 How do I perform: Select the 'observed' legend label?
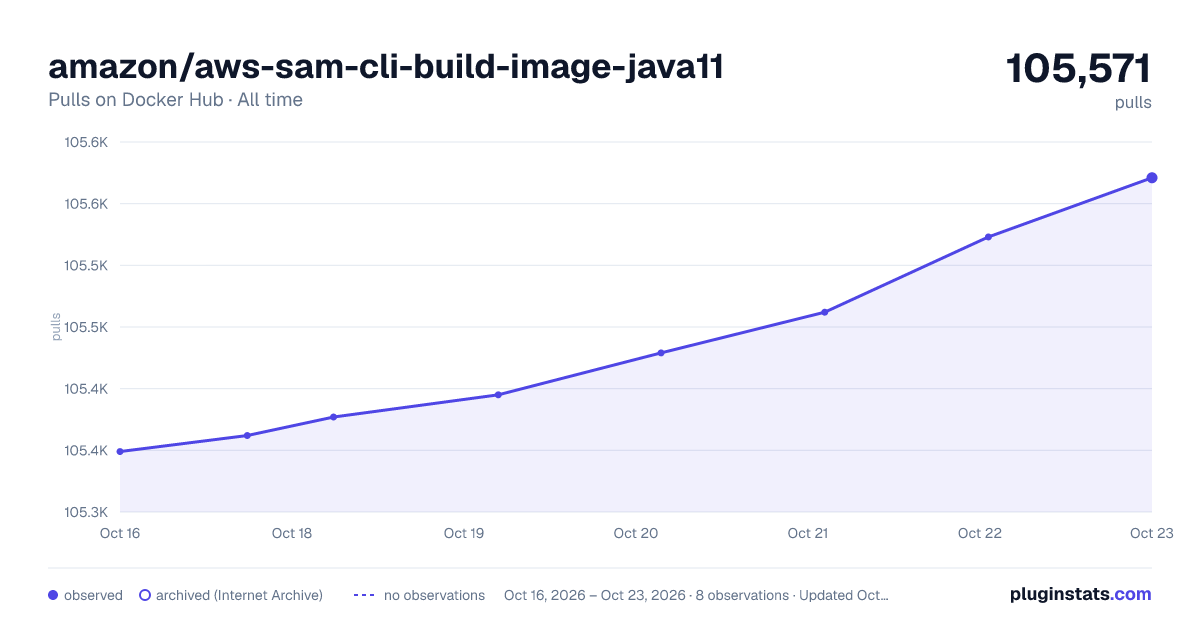pos(93,595)
